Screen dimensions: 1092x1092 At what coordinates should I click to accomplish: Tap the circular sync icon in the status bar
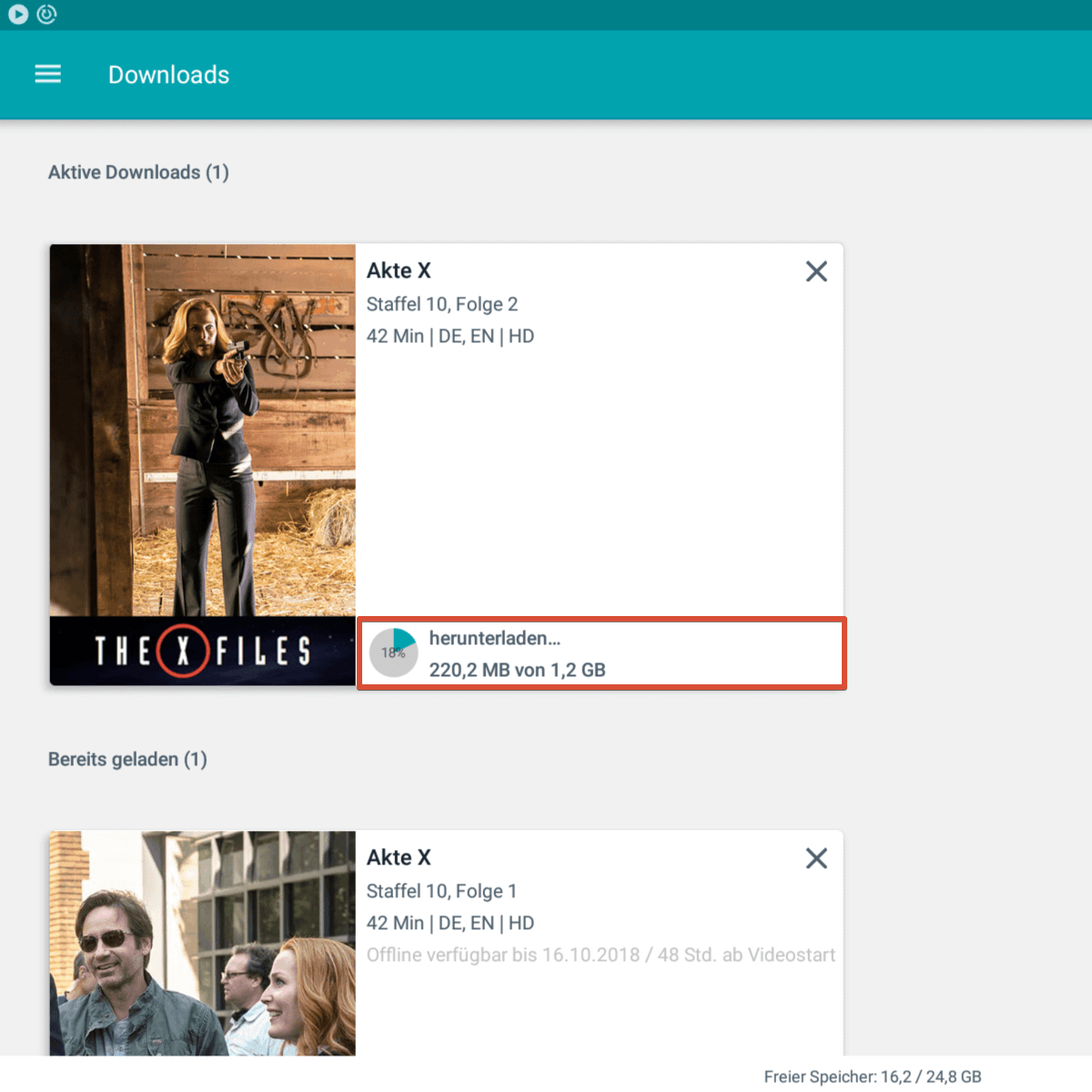(x=46, y=15)
